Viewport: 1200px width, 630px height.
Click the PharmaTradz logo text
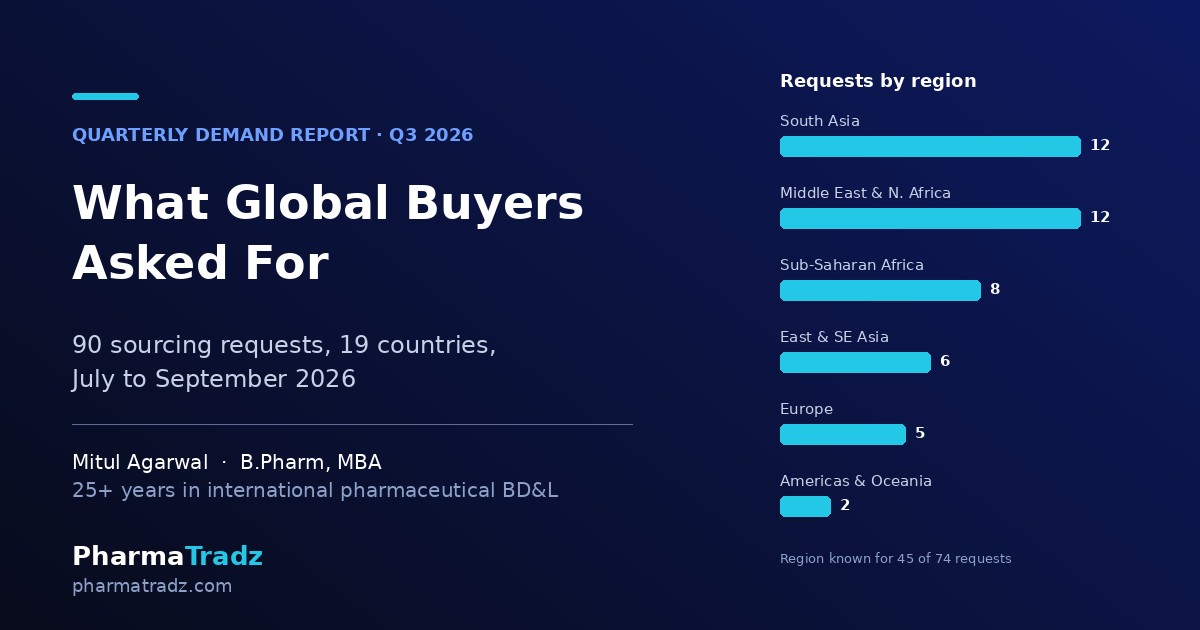tap(167, 557)
